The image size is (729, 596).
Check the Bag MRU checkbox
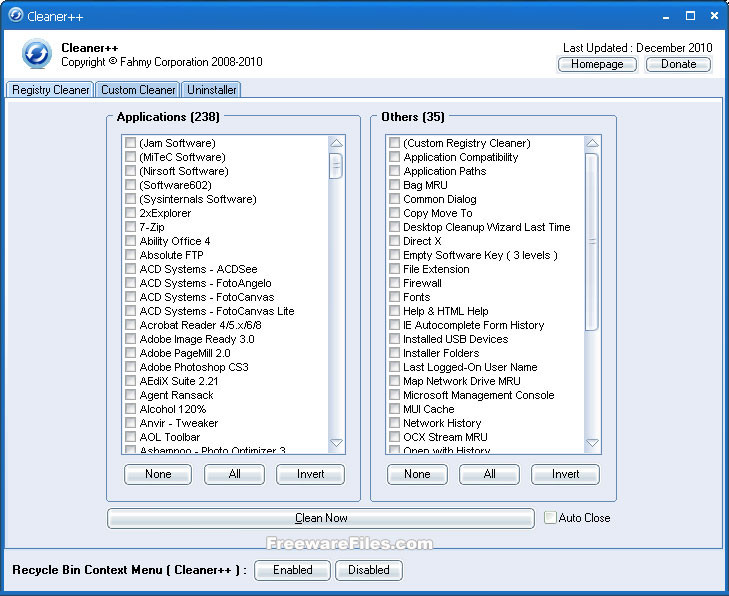pos(394,185)
